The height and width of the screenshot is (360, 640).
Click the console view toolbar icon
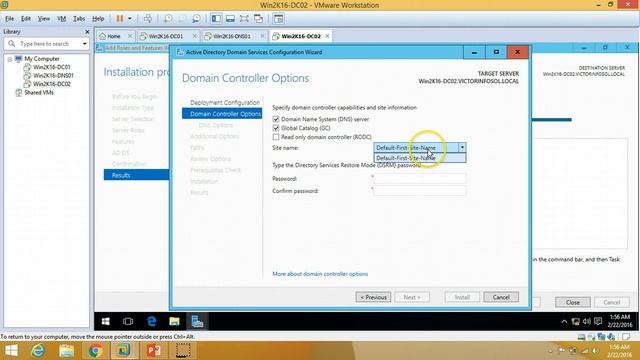coord(278,18)
